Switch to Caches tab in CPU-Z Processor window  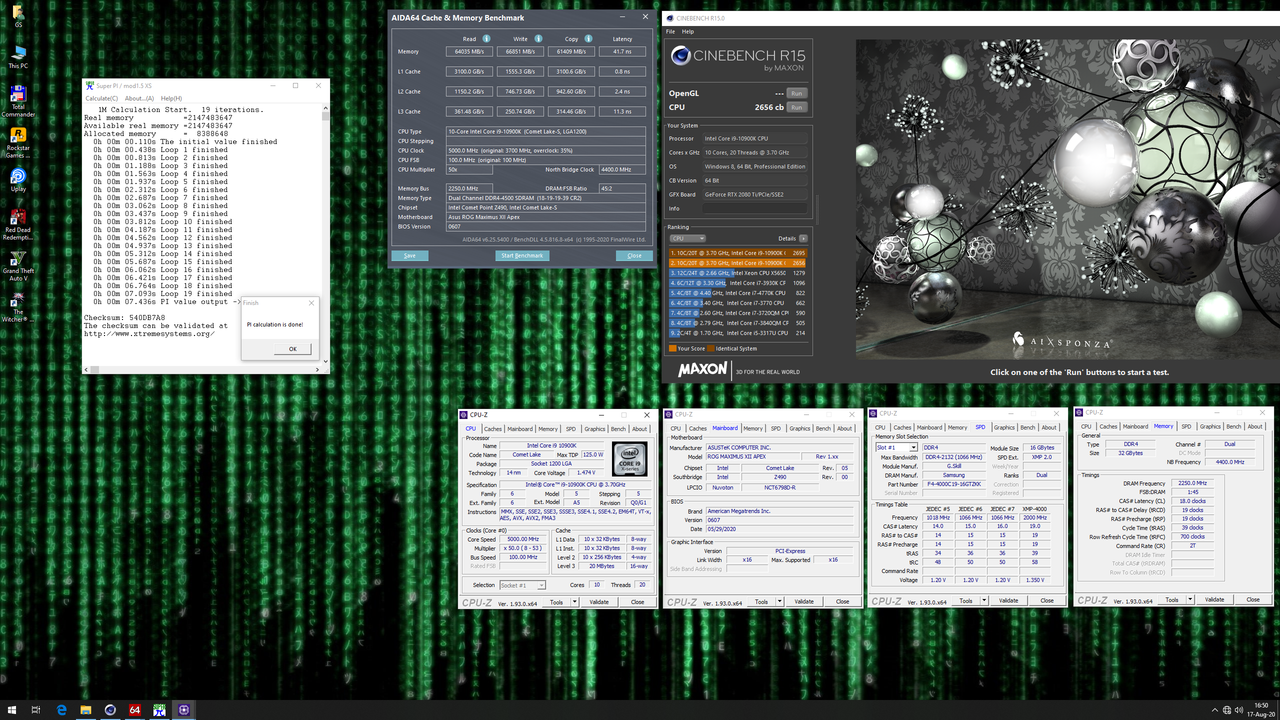pos(493,429)
